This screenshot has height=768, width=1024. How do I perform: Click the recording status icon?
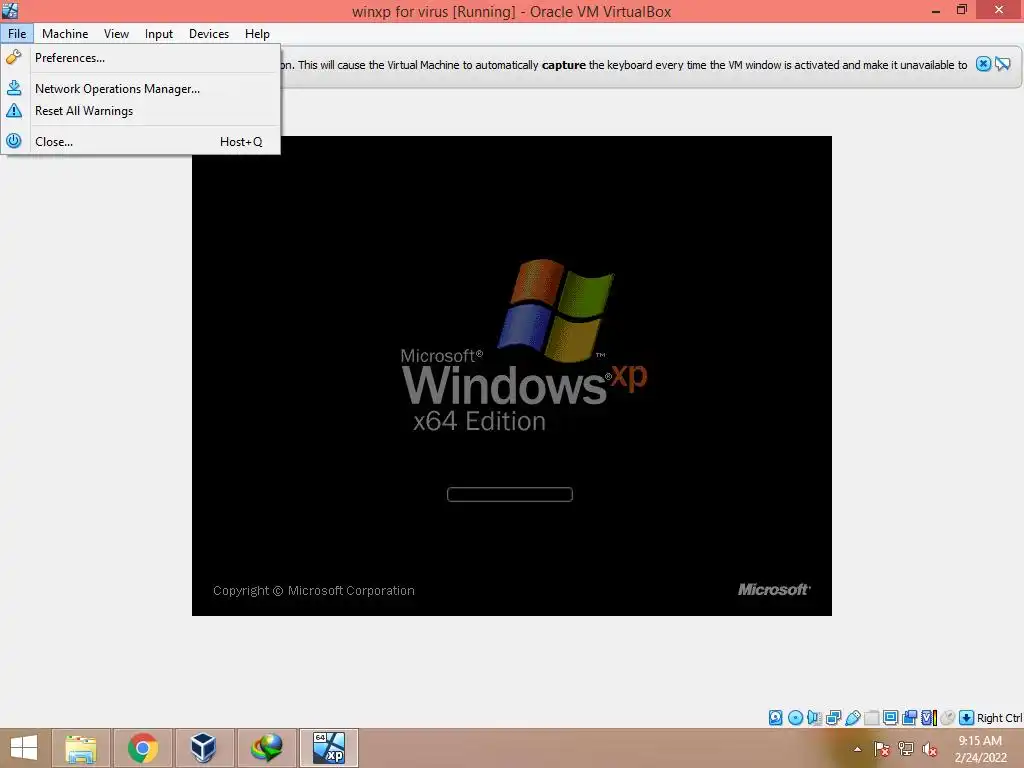coord(909,718)
